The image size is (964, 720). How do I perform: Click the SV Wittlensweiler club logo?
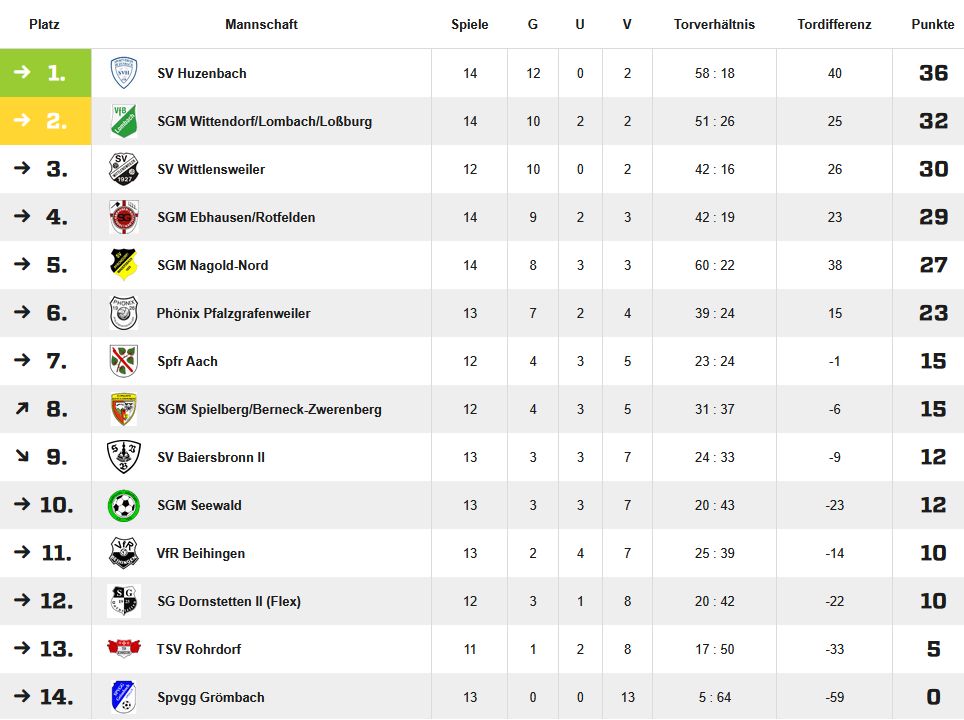click(124, 169)
